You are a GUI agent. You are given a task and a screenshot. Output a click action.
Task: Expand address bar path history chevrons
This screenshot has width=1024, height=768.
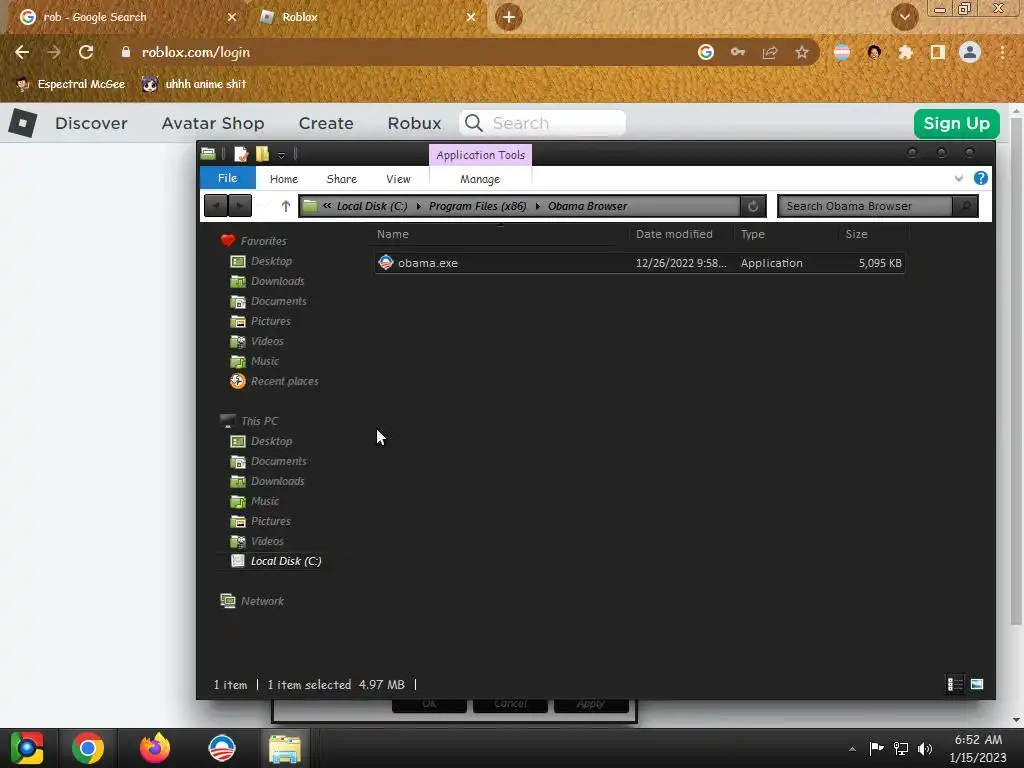click(327, 206)
